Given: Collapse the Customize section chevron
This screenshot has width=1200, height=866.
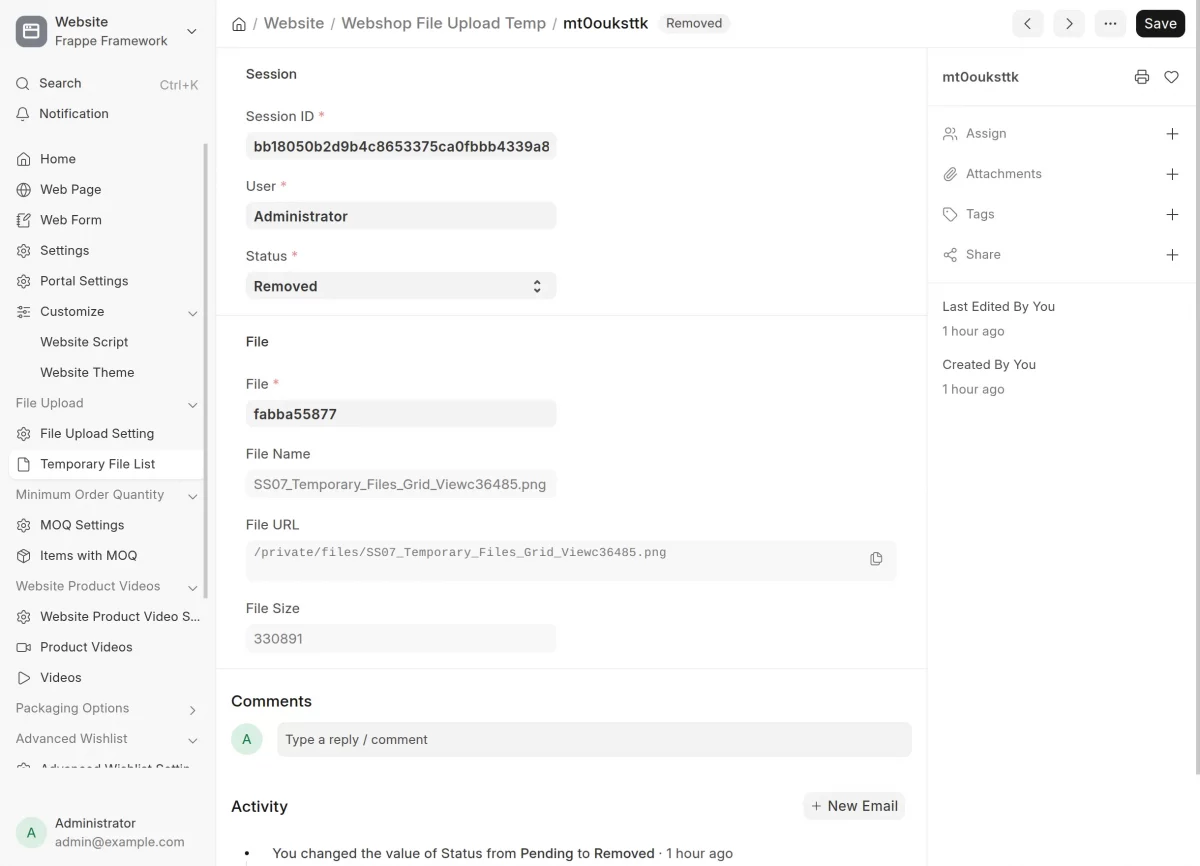Looking at the screenshot, I should (x=193, y=313).
